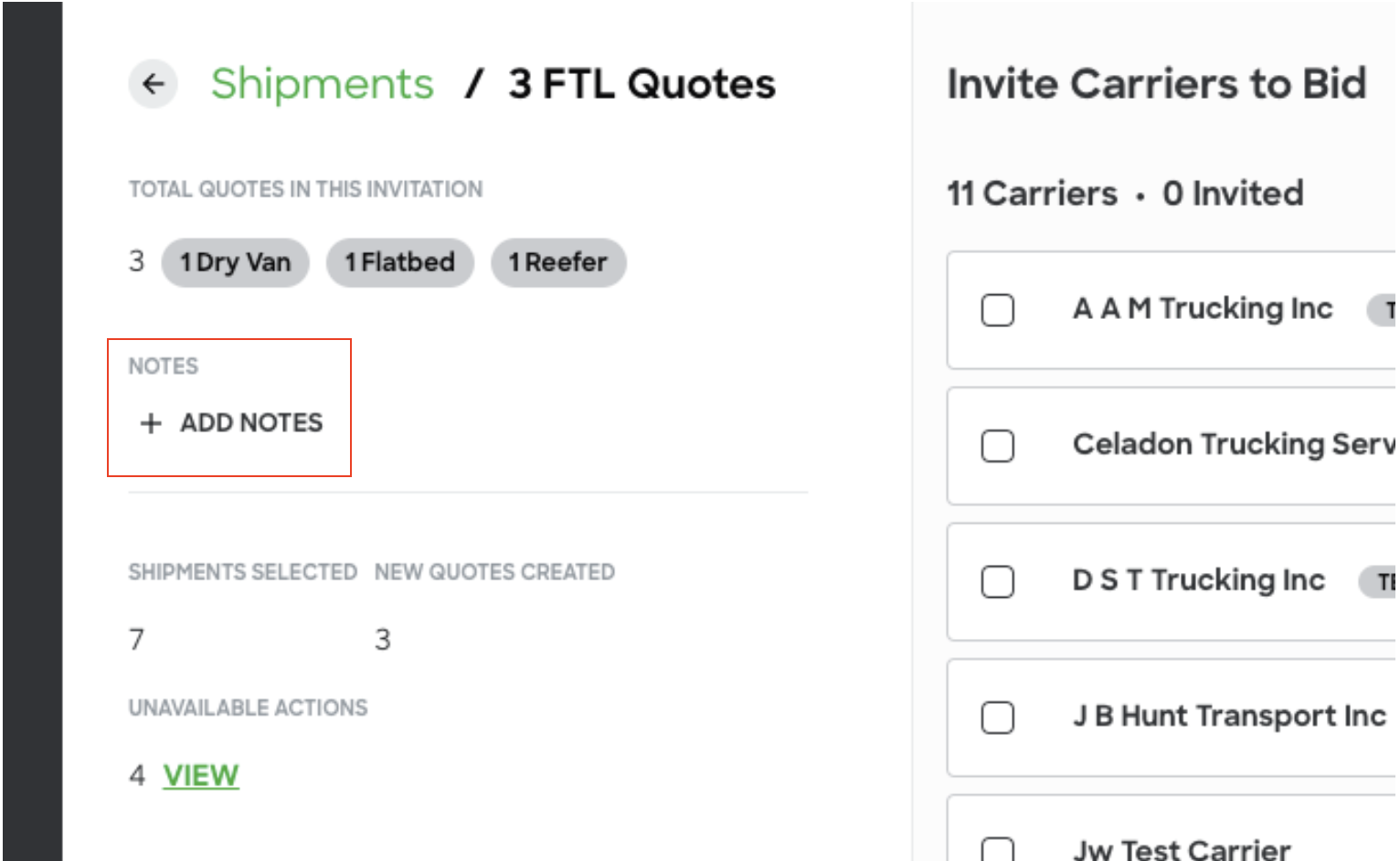Tick the D S T Trucking Inc checkbox

[997, 581]
